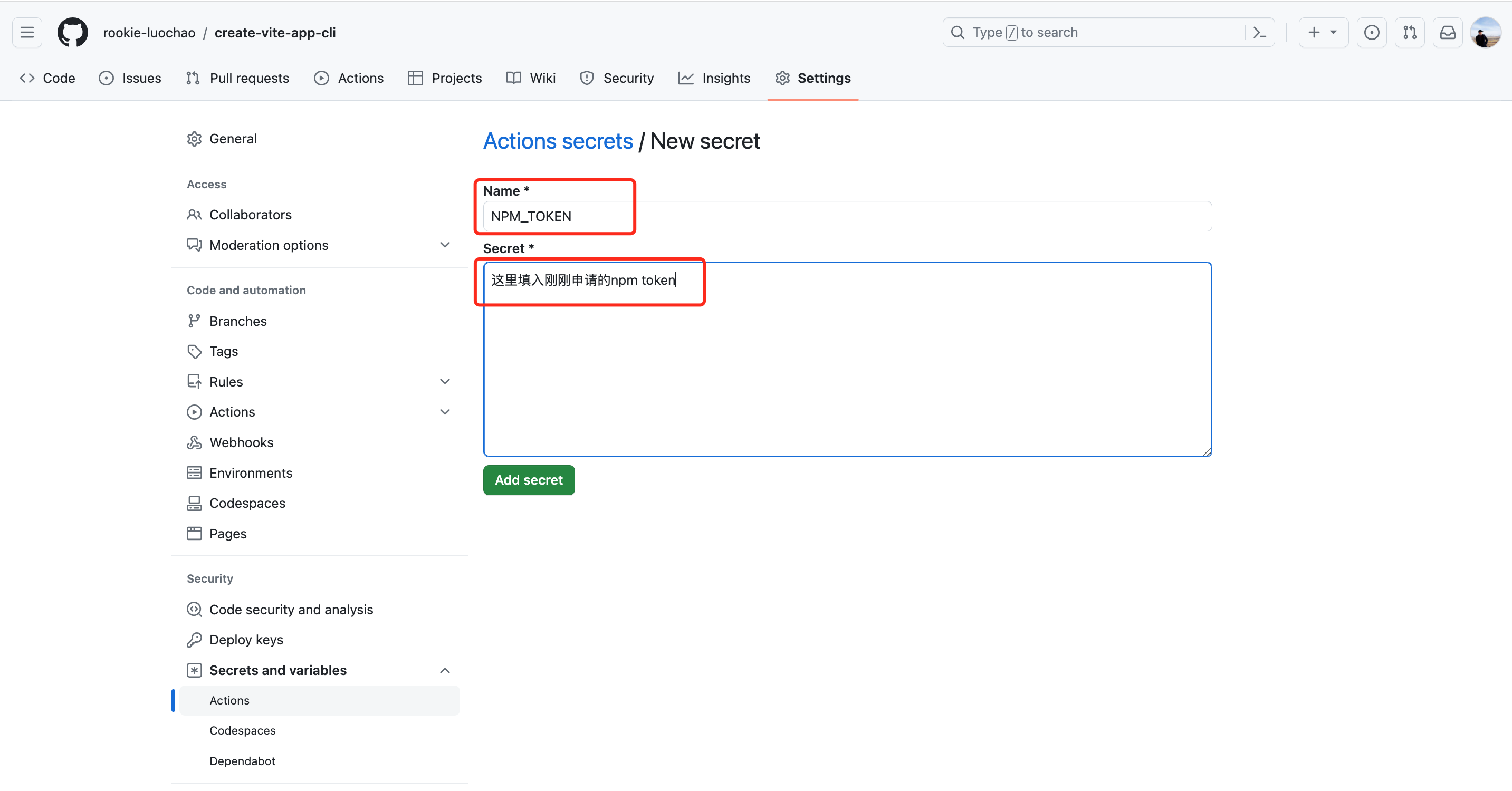Image resolution: width=1512 pixels, height=791 pixels.
Task: Switch to the Issues tab
Action: point(130,78)
